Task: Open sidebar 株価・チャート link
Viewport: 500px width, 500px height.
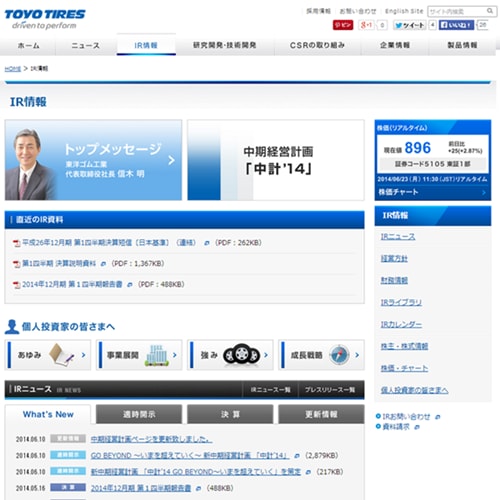Action: [x=404, y=368]
